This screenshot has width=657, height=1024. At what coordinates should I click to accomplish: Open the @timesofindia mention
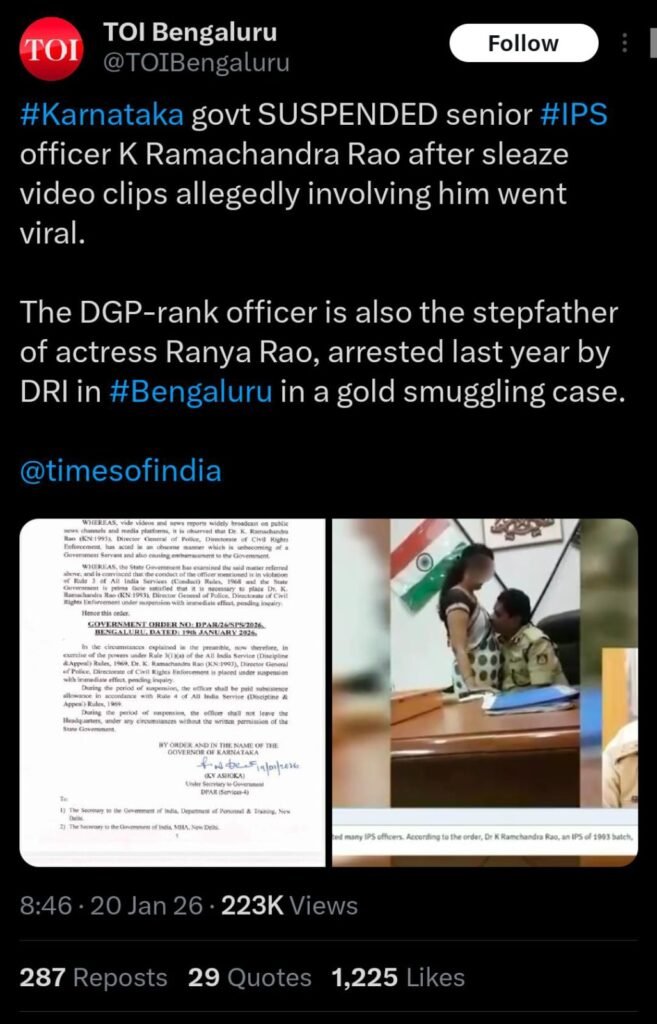(121, 472)
